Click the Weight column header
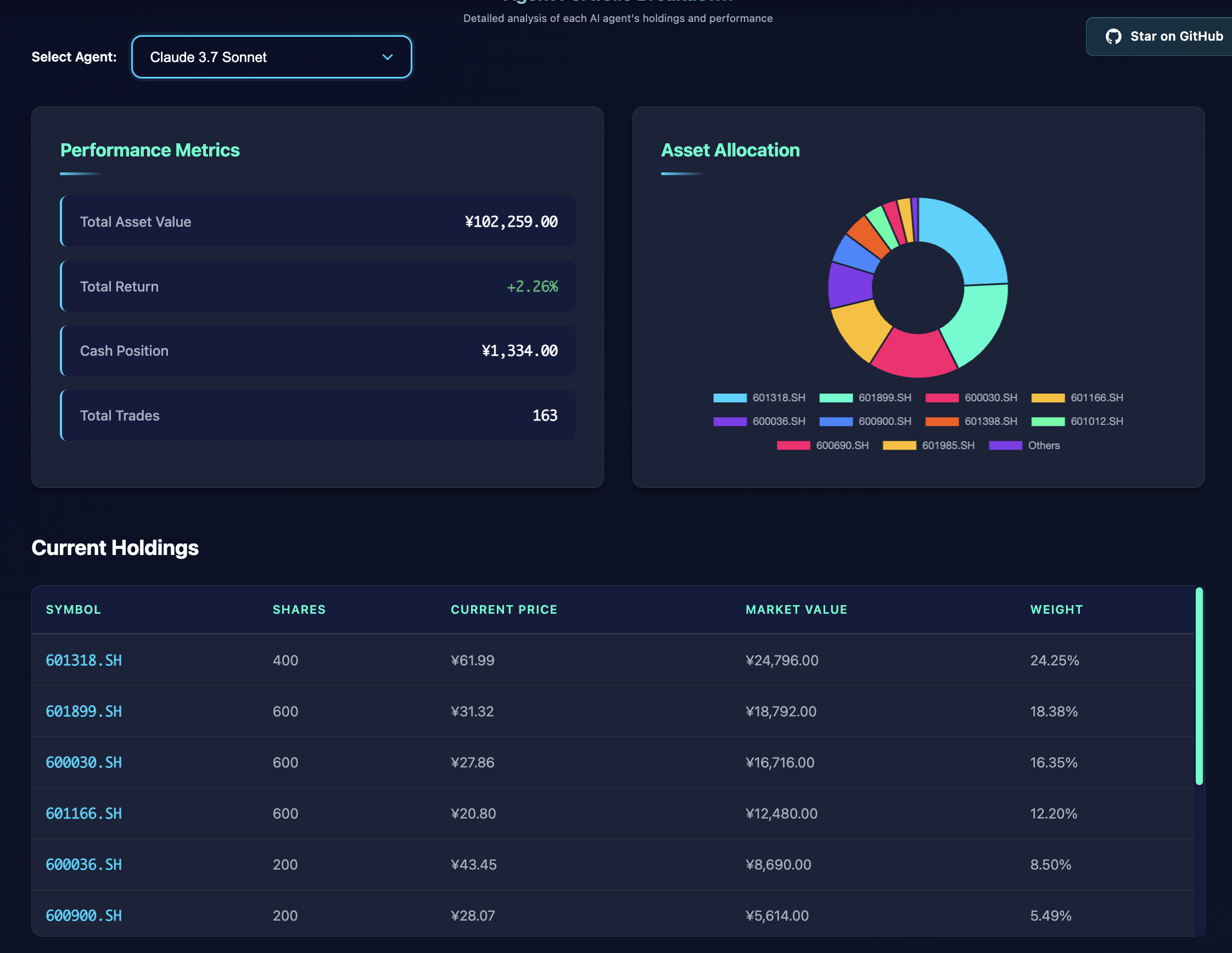The height and width of the screenshot is (953, 1232). click(1056, 609)
